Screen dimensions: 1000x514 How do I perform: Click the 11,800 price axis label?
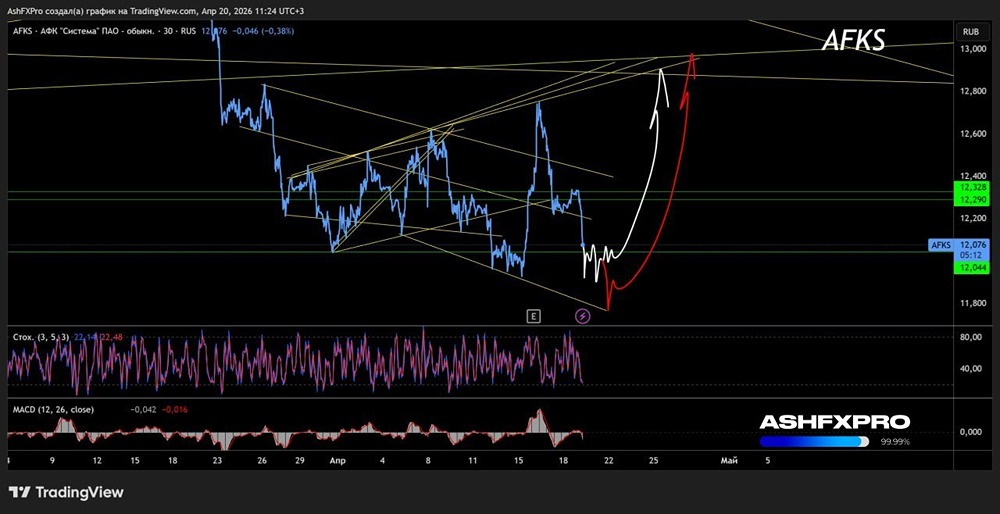[x=973, y=303]
